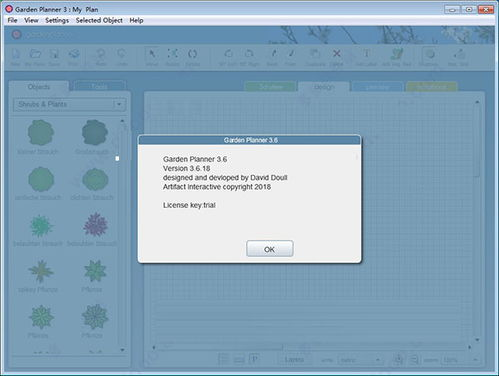Click OK in the Garden Planner dialog
This screenshot has width=499, height=376.
tap(270, 249)
